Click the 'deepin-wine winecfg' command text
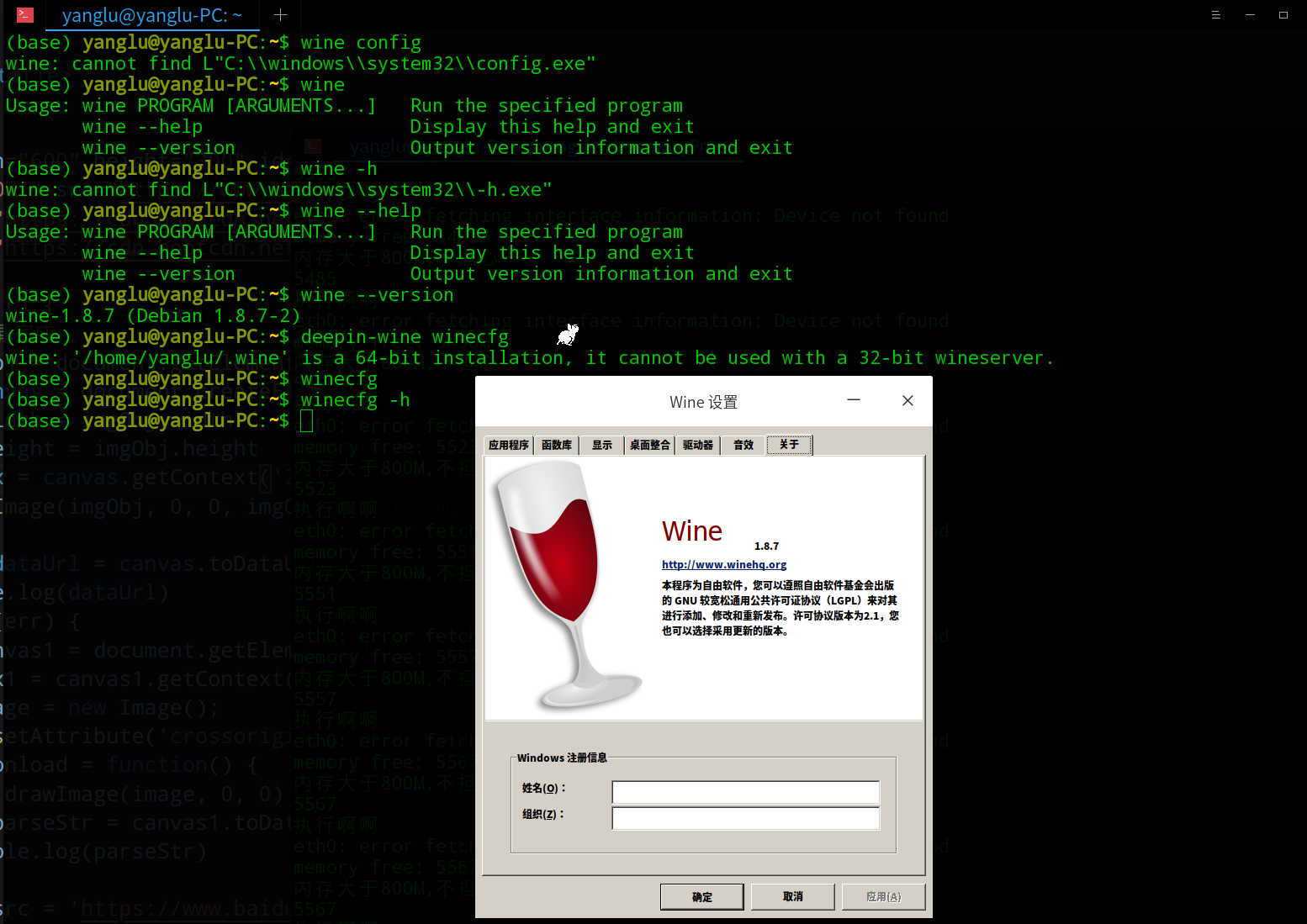 click(x=405, y=337)
